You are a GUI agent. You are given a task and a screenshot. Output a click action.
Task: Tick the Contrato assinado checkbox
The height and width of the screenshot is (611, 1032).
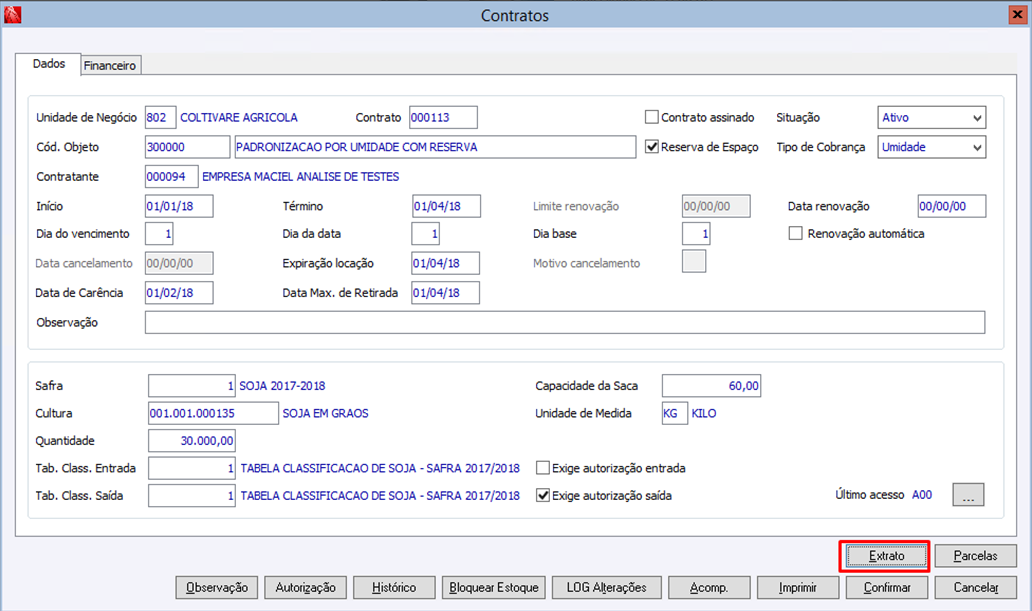[652, 117]
